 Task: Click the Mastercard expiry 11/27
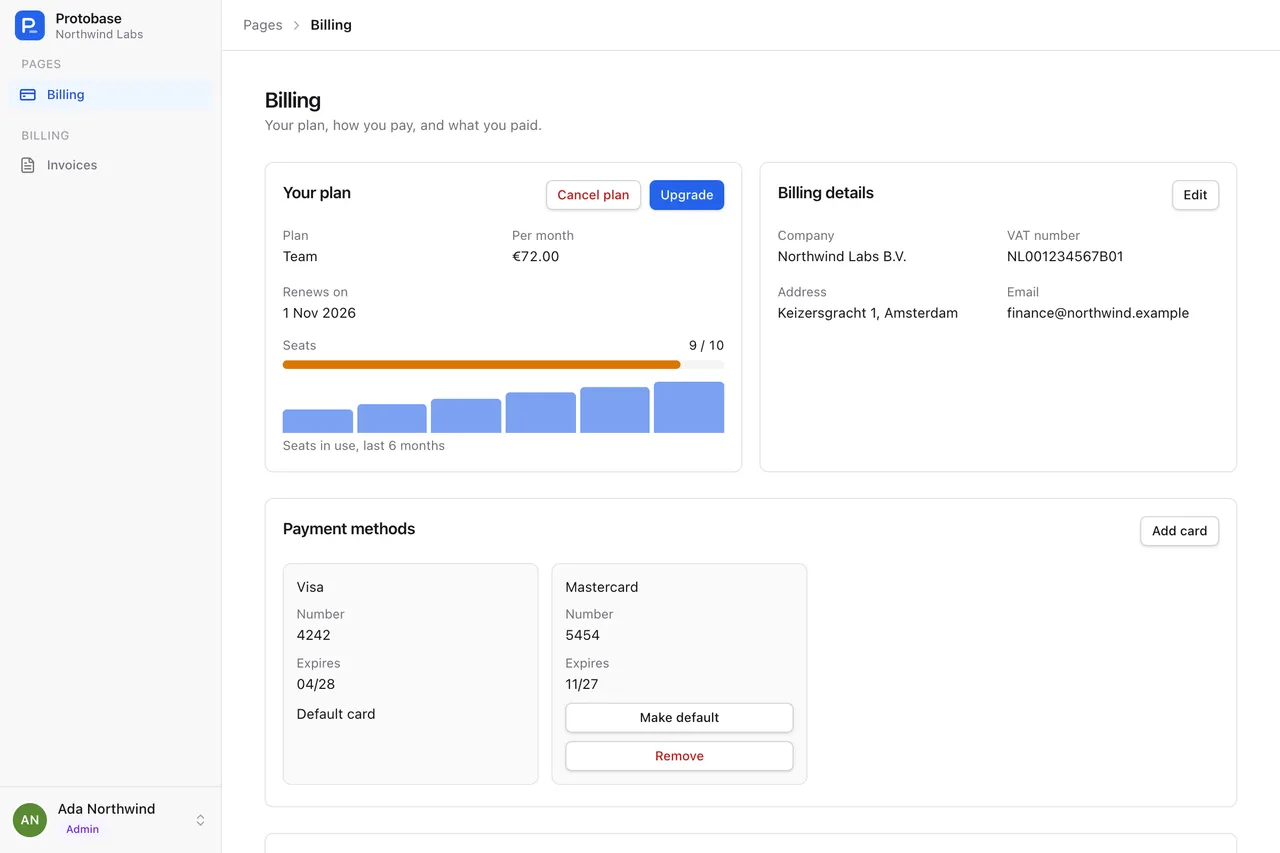click(582, 684)
